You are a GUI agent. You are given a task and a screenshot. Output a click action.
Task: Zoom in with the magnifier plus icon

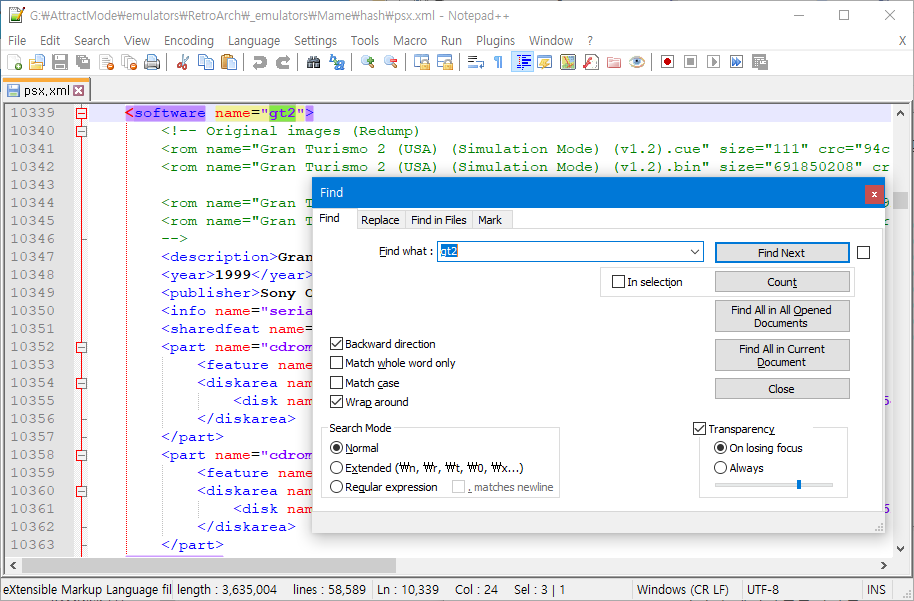[367, 62]
